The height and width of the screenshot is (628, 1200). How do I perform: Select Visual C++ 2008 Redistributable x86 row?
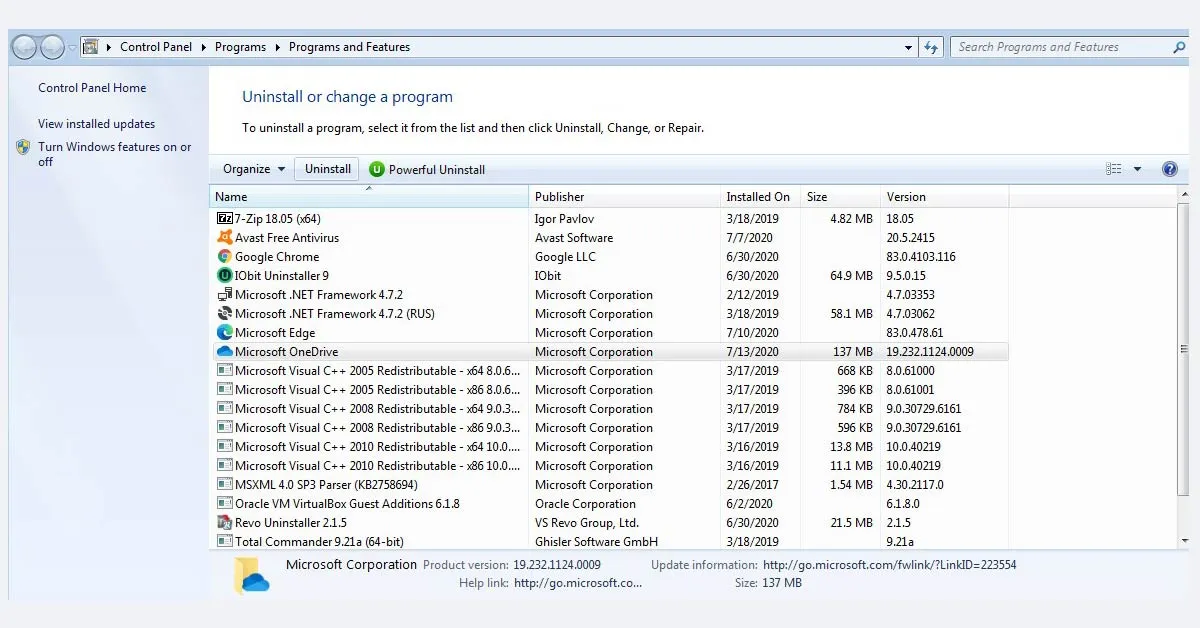pos(610,427)
